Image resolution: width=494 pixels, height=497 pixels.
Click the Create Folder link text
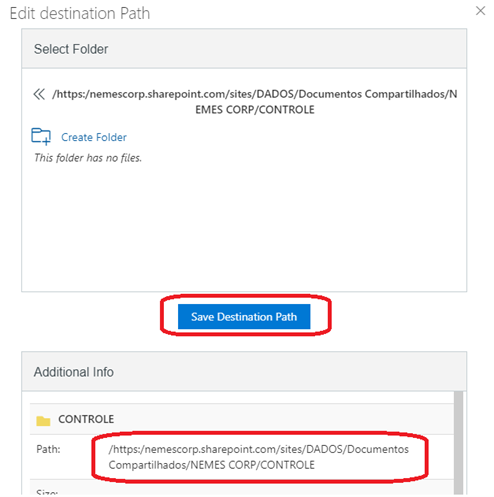(94, 137)
